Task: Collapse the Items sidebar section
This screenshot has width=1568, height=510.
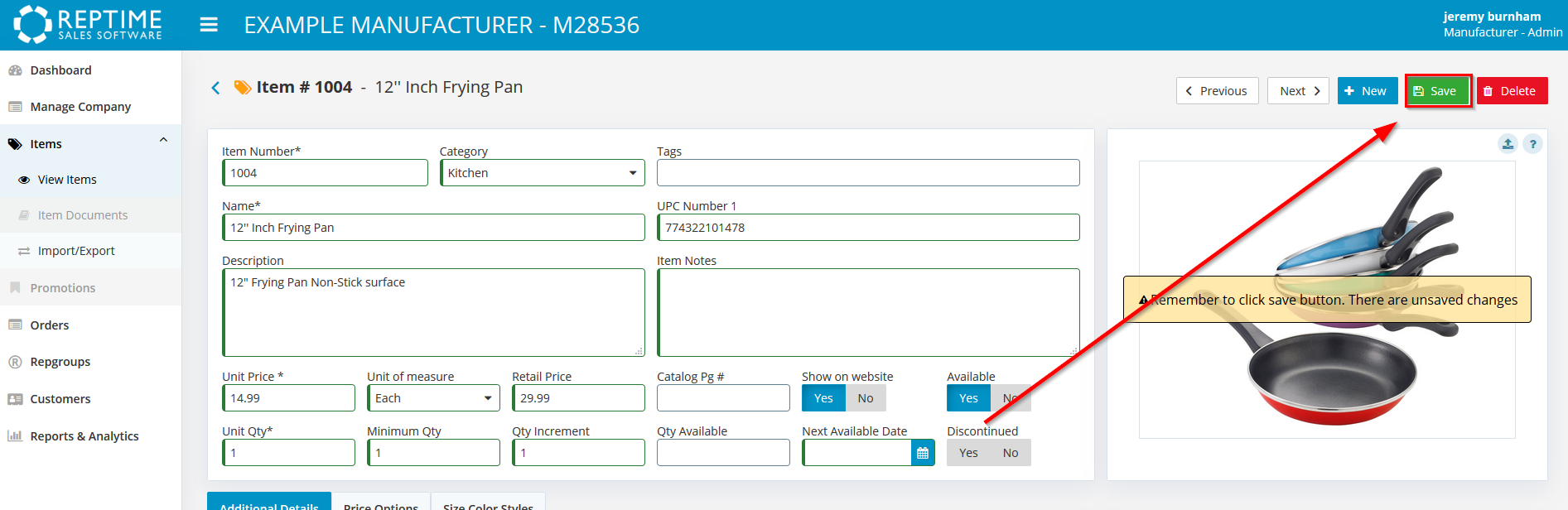Action: (163, 140)
